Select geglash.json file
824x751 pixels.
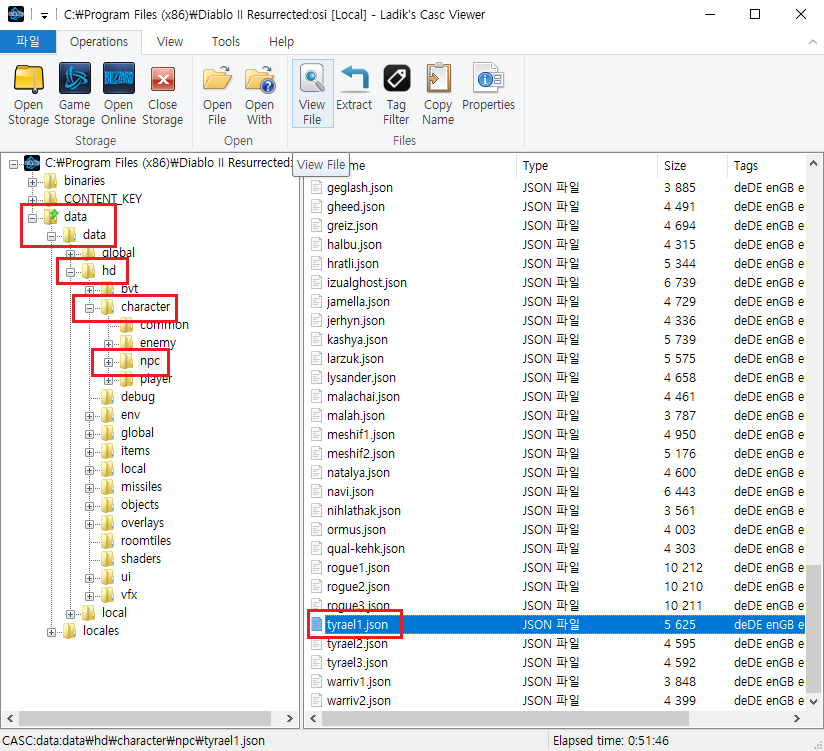[359, 188]
